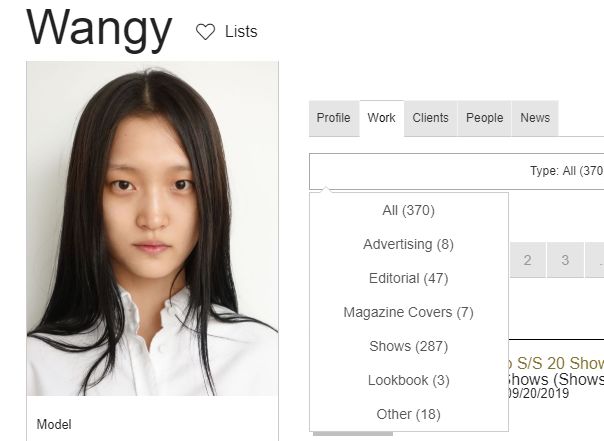Collapse the Type: All dropdown
Viewport: 604px width, 441px height.
click(x=456, y=171)
